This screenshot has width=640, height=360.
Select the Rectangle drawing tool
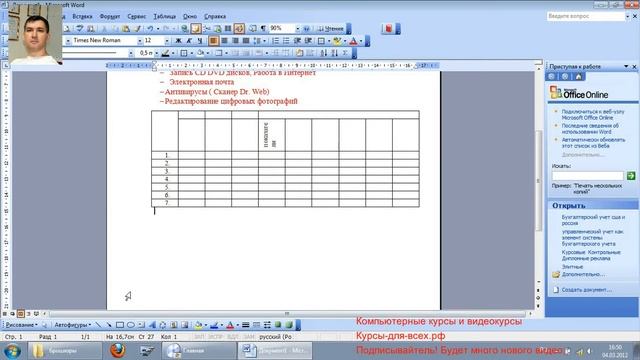click(120, 325)
